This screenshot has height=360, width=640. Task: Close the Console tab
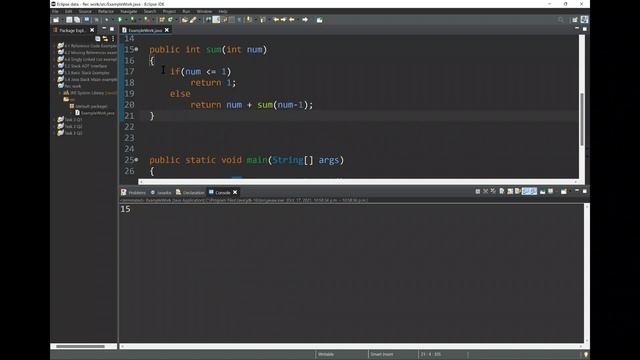(235, 192)
